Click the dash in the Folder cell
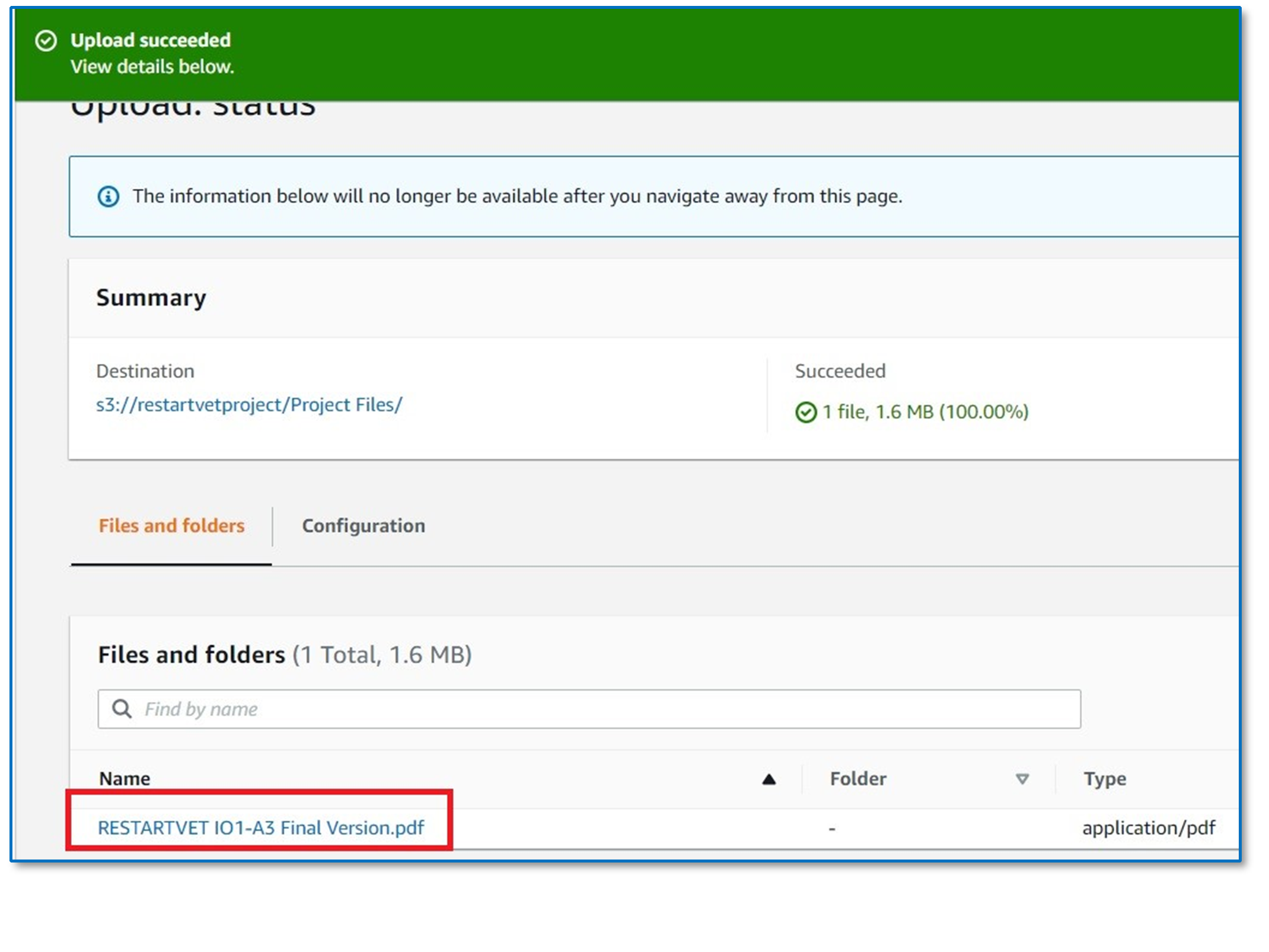 pyautogui.click(x=832, y=829)
